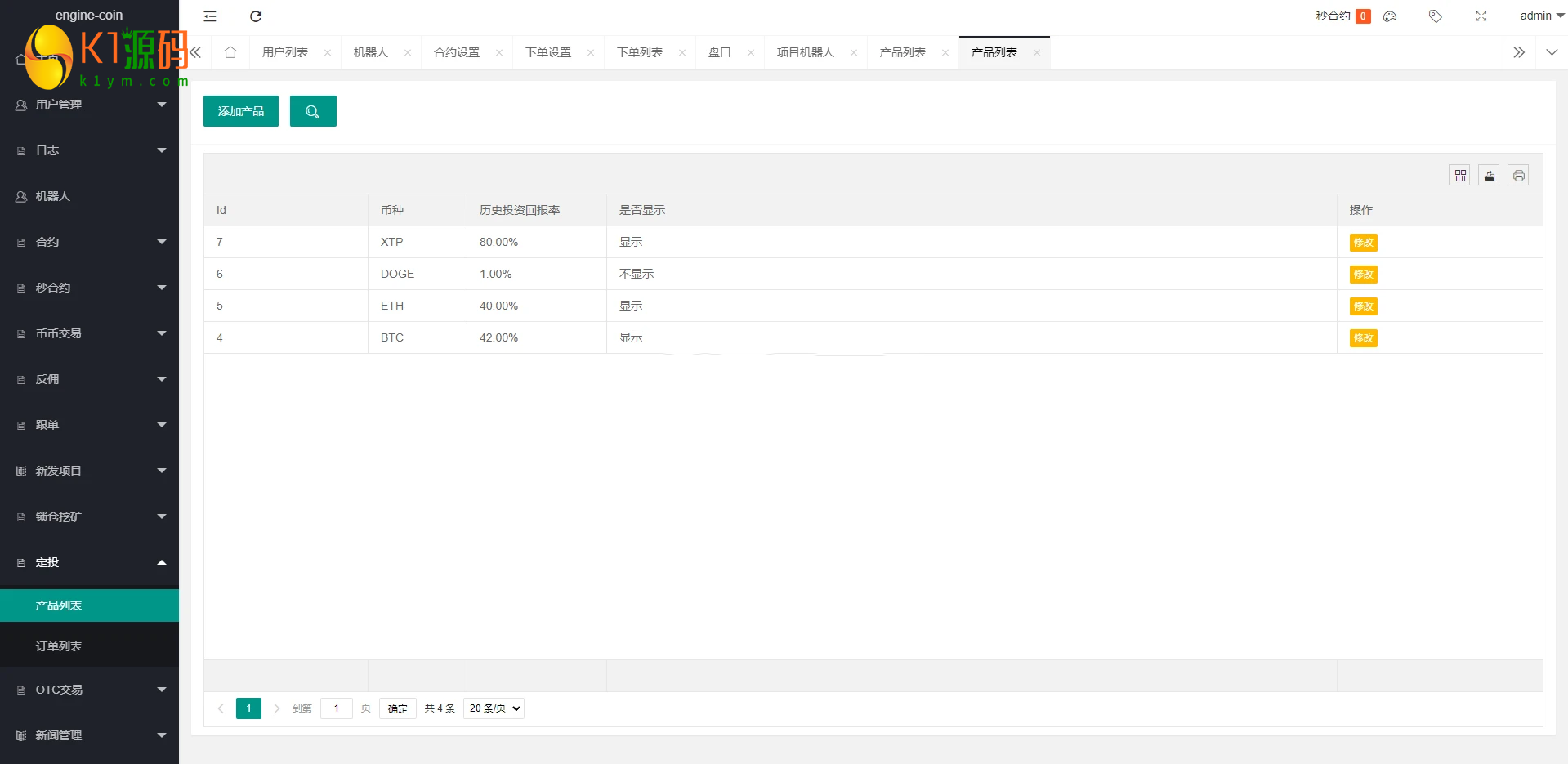The image size is (1568, 764).
Task: Click the table export icon
Action: point(1489,176)
